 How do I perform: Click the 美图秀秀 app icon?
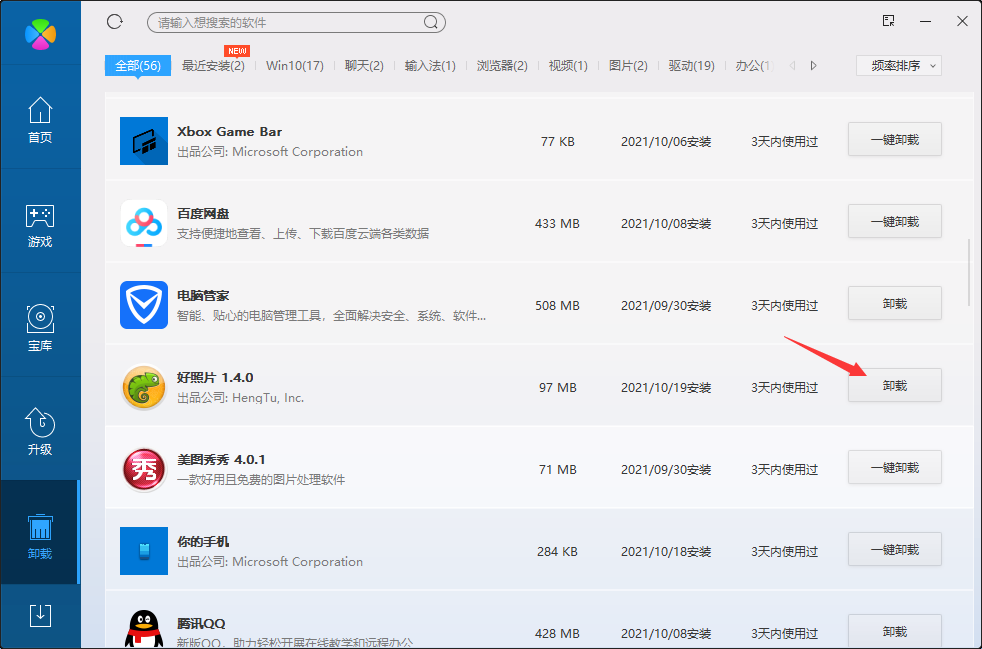(144, 469)
